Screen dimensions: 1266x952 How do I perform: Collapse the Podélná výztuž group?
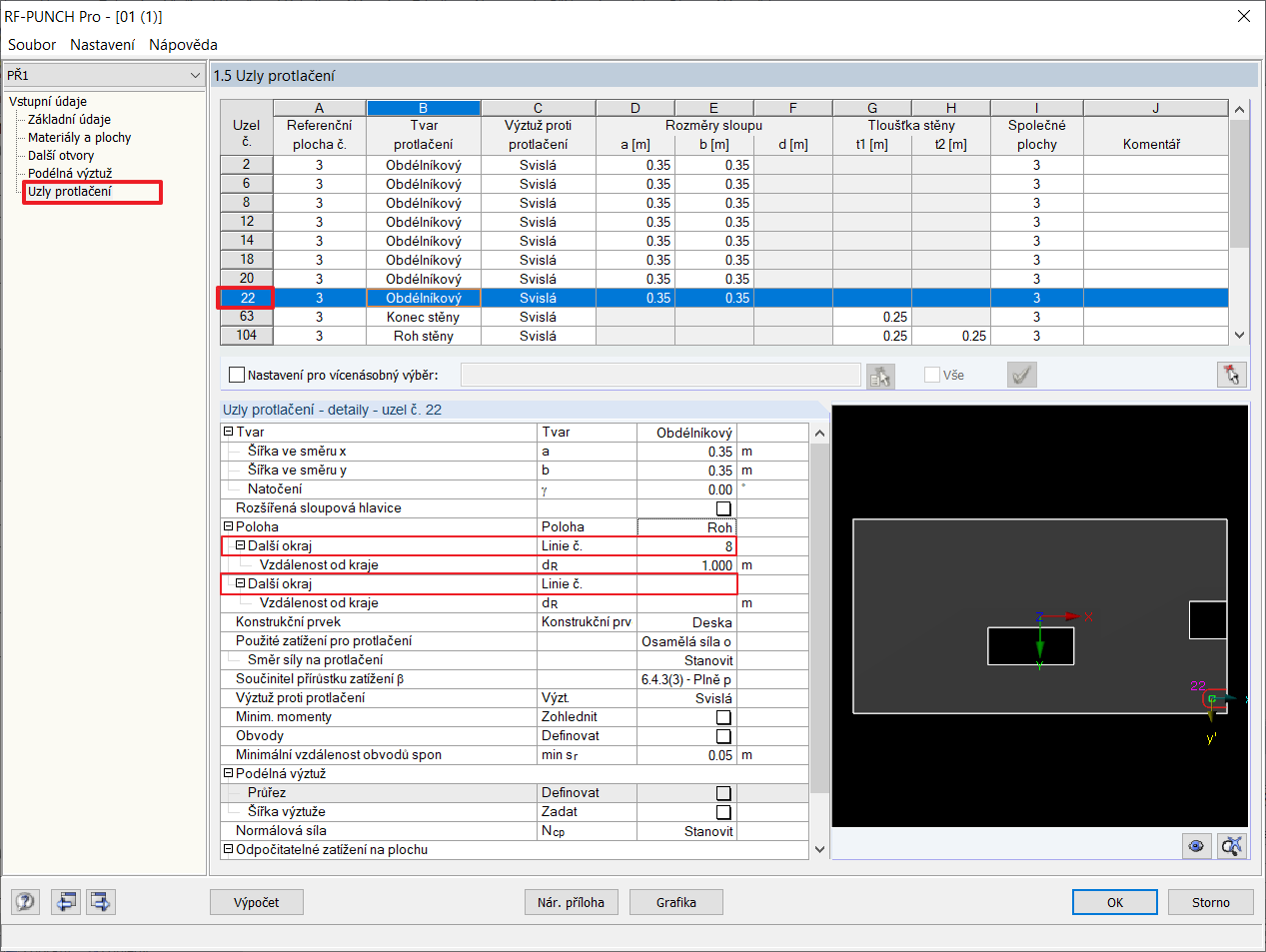pyautogui.click(x=228, y=774)
